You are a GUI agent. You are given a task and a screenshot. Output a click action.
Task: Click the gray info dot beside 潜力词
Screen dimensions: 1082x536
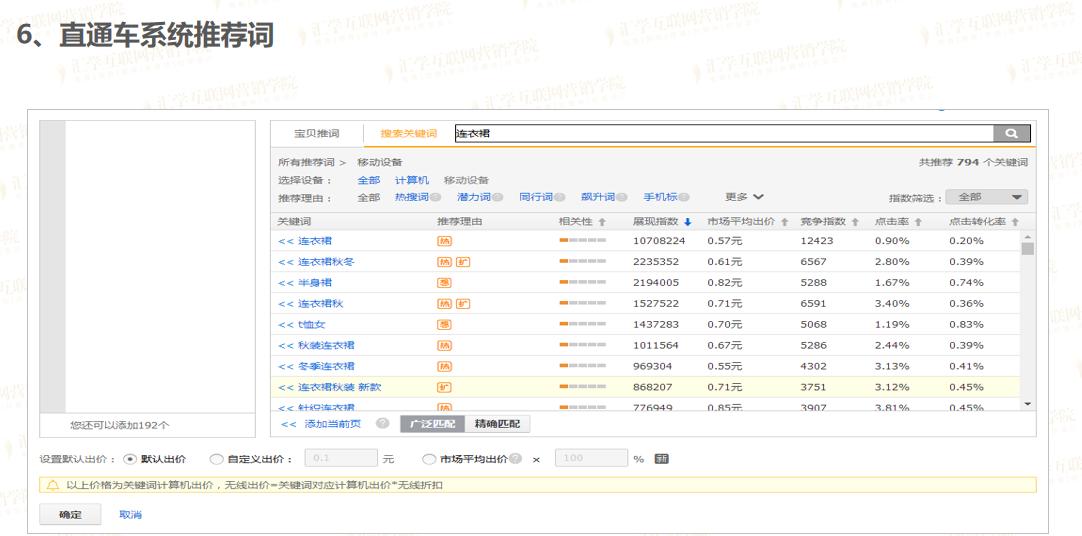coord(497,198)
